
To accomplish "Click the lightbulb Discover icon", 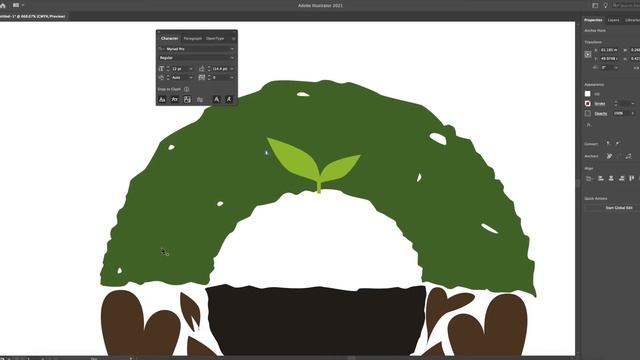I will (x=605, y=5).
